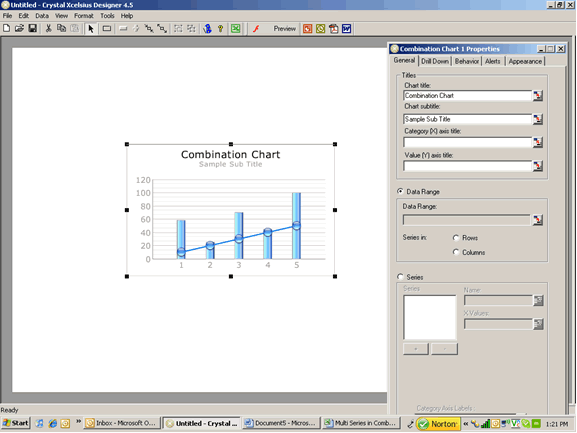Choose Series in Columns

coord(456,252)
